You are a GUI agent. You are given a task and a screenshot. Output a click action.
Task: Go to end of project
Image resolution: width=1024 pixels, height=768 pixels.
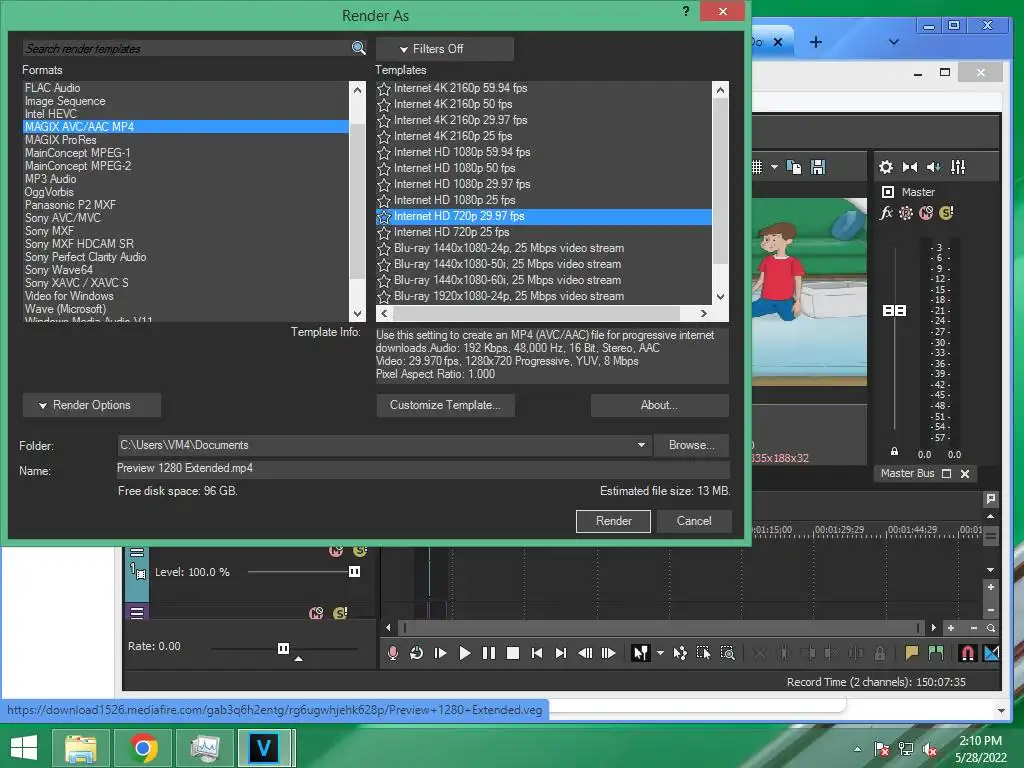[561, 653]
